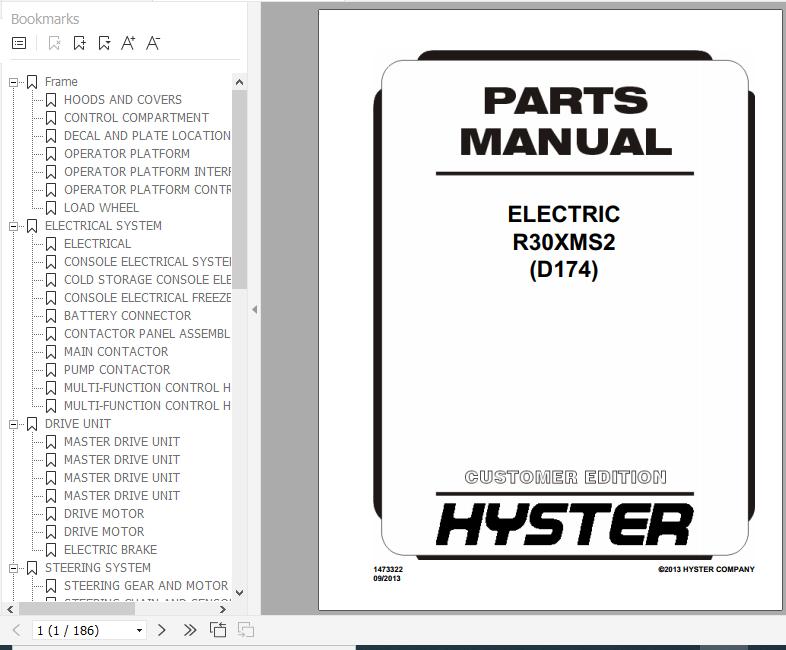The image size is (786, 650).
Task: Collapse the DRIVE UNIT bookmark group
Action: coord(14,424)
